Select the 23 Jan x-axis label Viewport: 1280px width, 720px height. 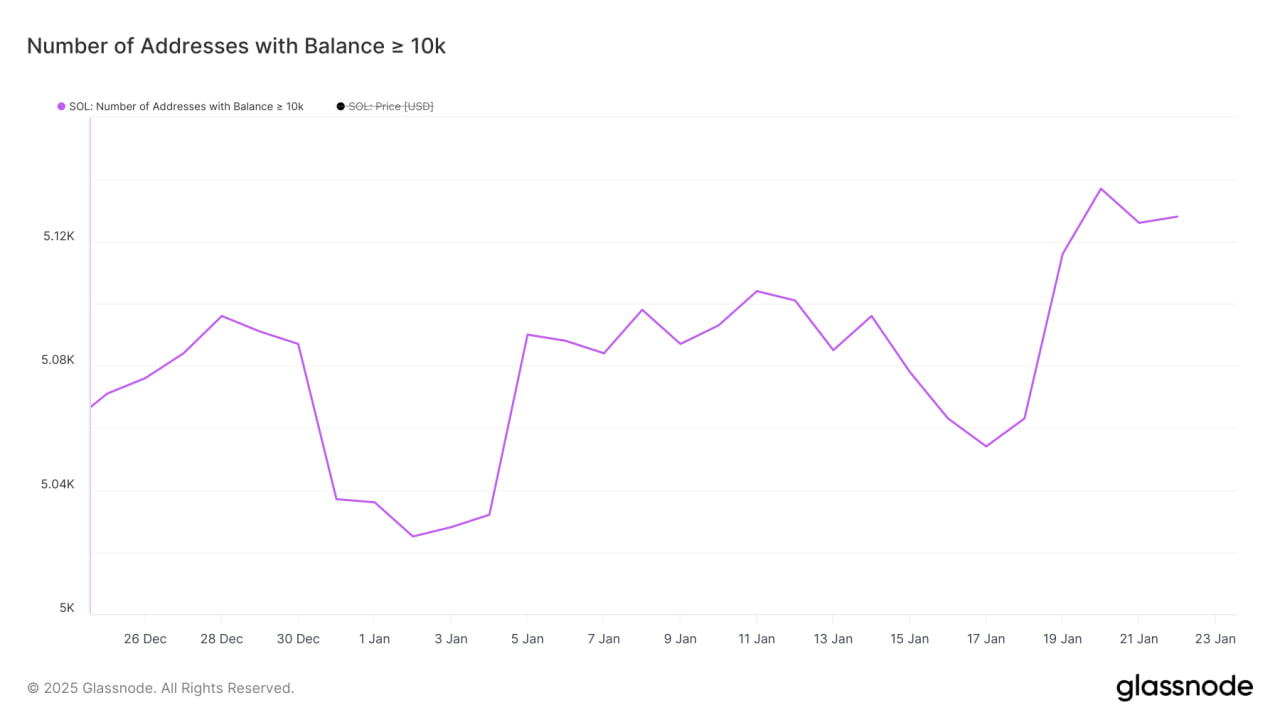click(1215, 639)
